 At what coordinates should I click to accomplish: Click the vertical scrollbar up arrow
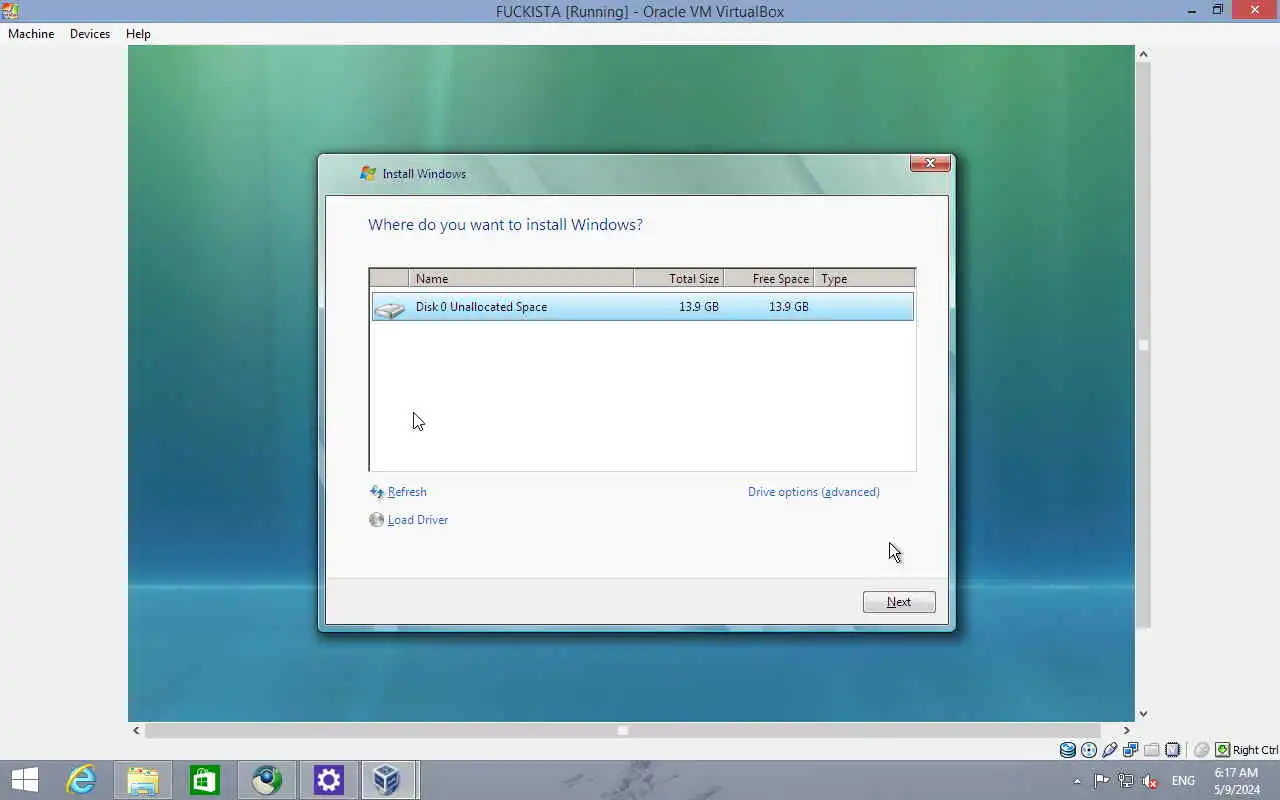[x=1143, y=54]
